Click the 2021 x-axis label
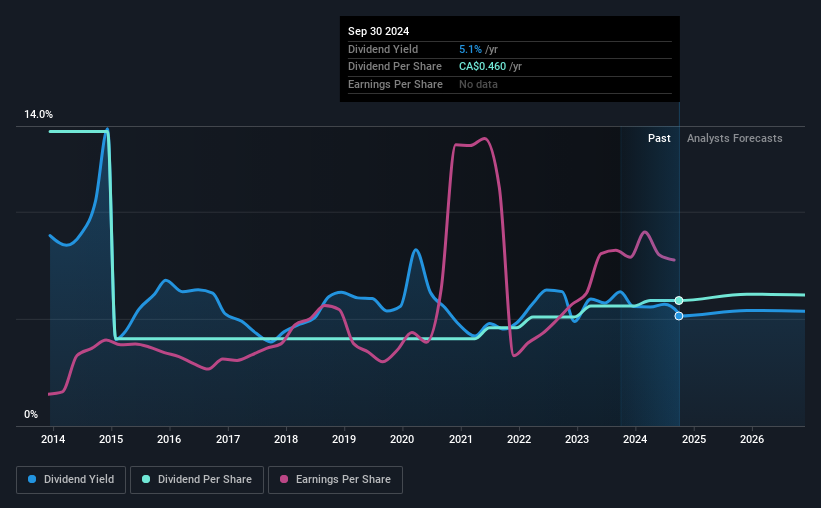This screenshot has height=508, width=821. (461, 439)
